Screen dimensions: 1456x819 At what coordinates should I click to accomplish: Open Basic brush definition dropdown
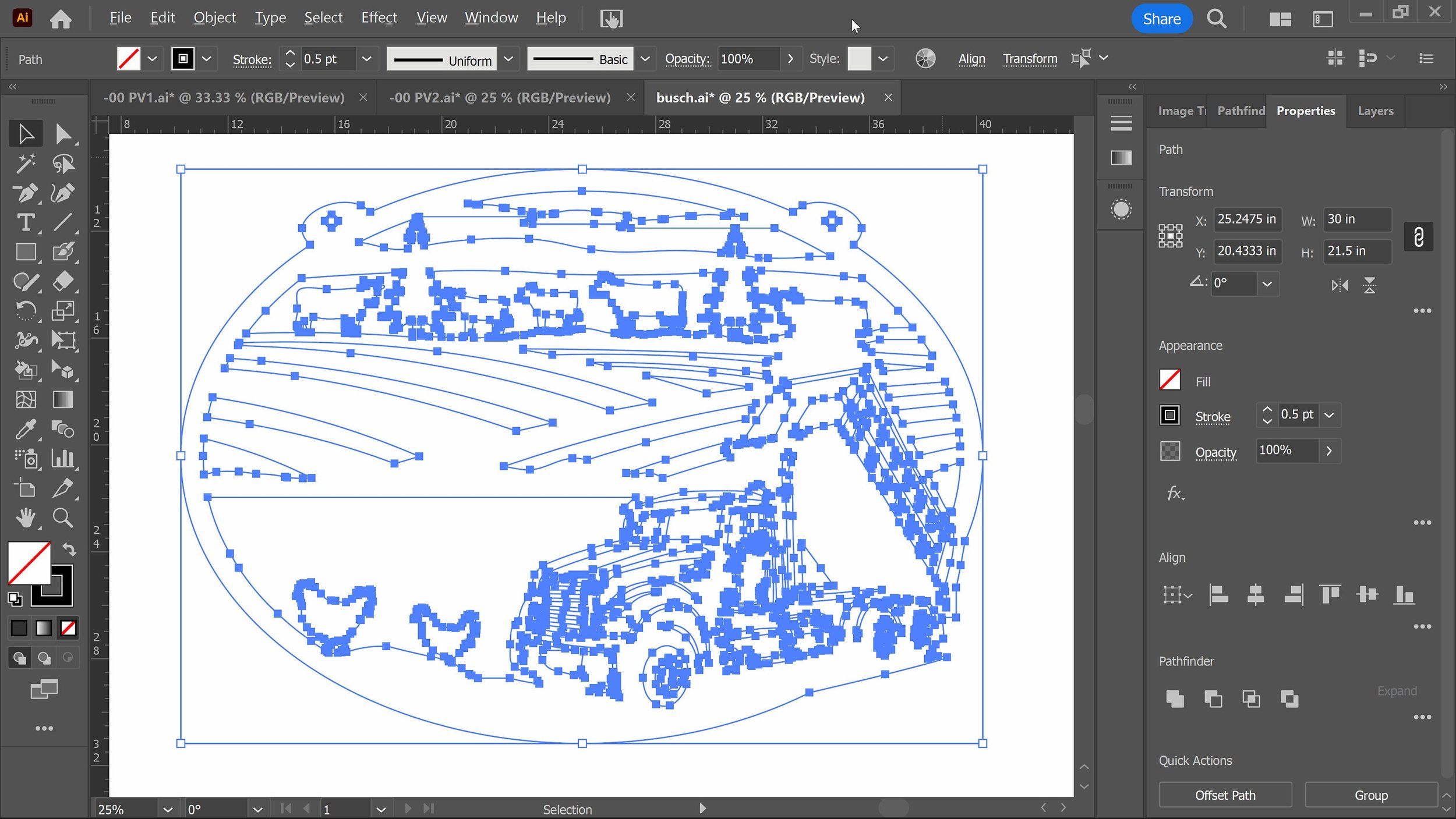645,59
